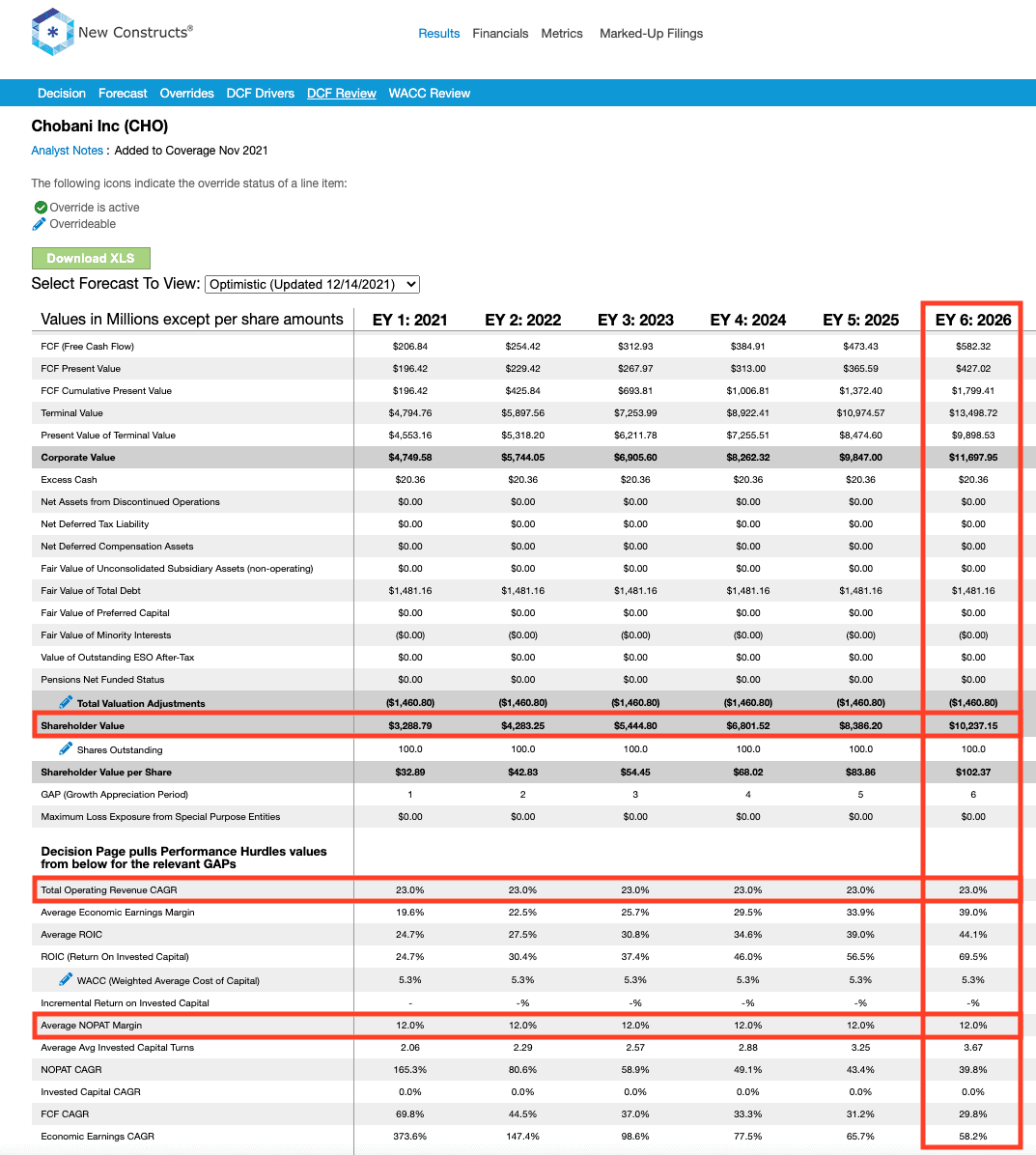1036x1155 pixels.
Task: Click the GAP (Growth Appreciation Period) label
Action: (x=115, y=794)
